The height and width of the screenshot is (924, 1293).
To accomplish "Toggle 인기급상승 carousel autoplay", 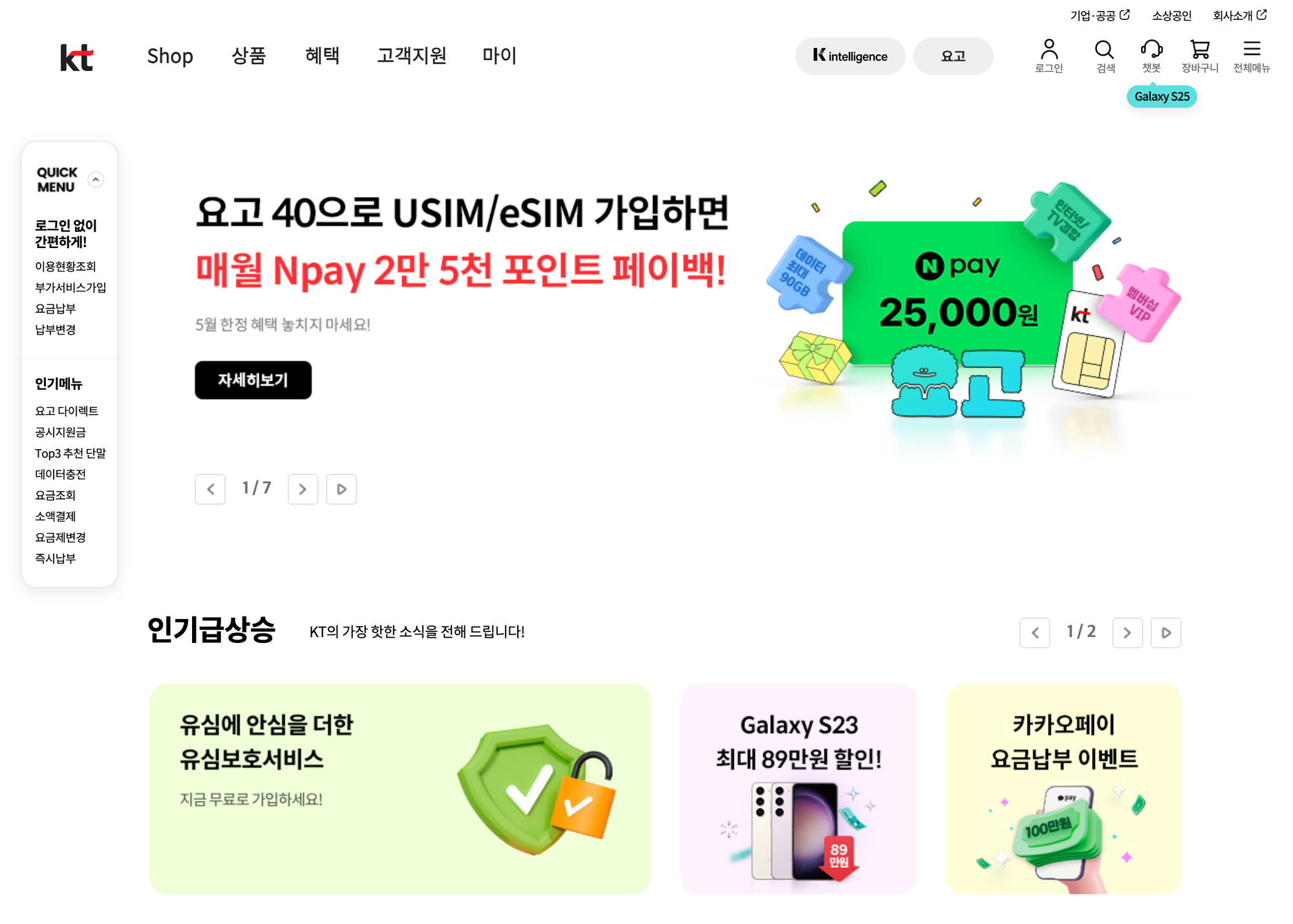I will 1166,633.
